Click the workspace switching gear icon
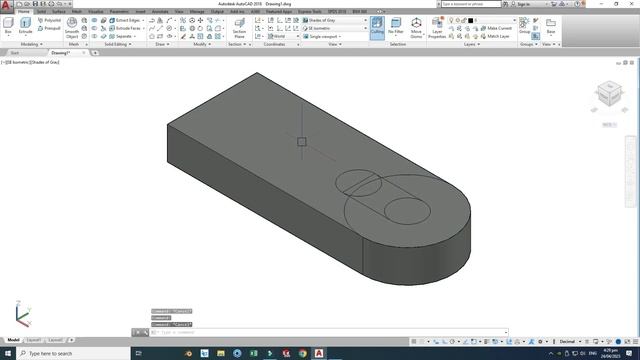 tap(540, 341)
